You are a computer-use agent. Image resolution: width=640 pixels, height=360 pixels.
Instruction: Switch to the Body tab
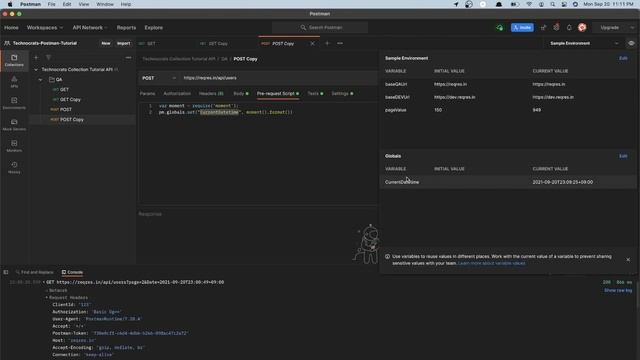240,93
